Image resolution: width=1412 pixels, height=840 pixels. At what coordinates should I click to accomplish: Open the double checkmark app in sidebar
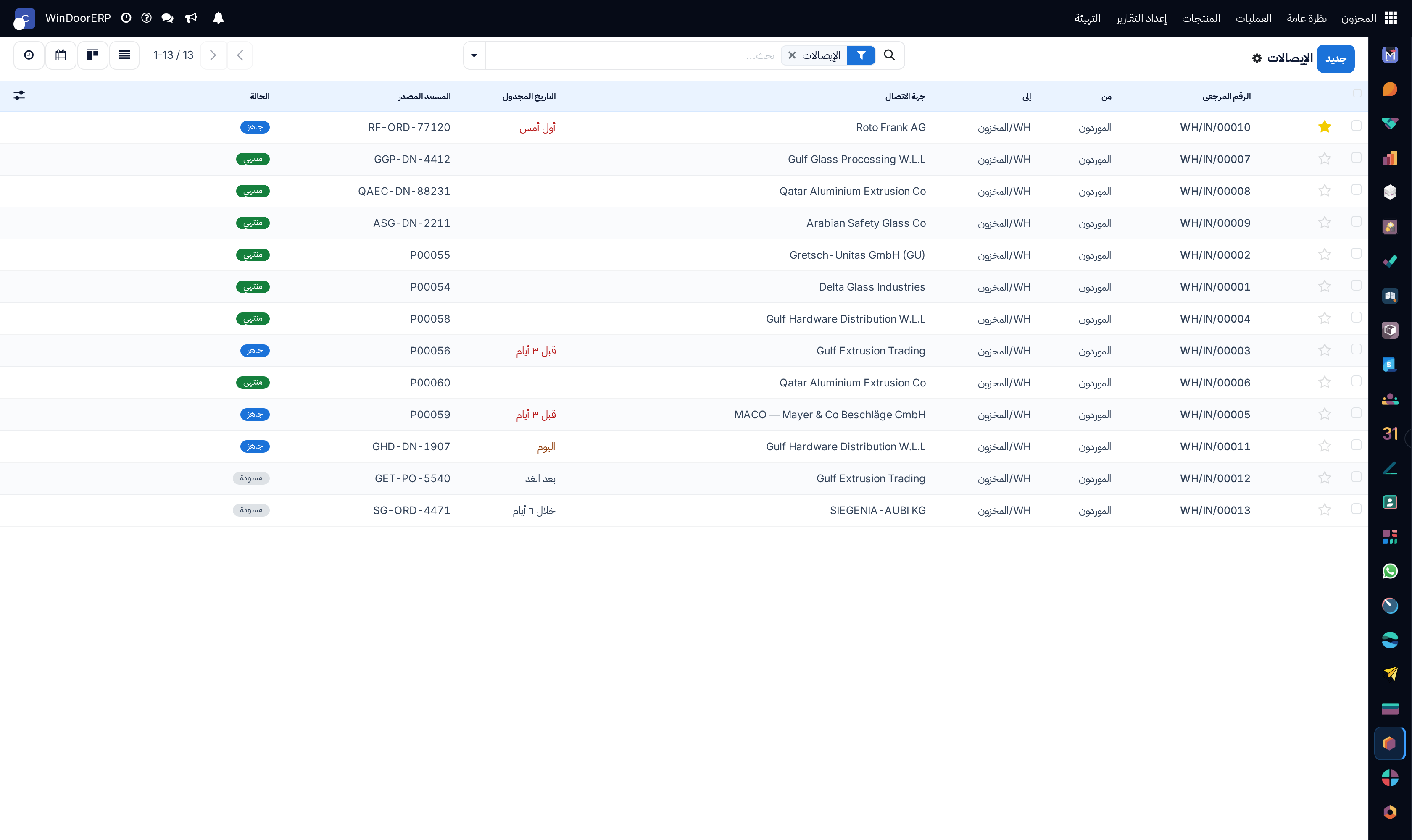point(1390,261)
